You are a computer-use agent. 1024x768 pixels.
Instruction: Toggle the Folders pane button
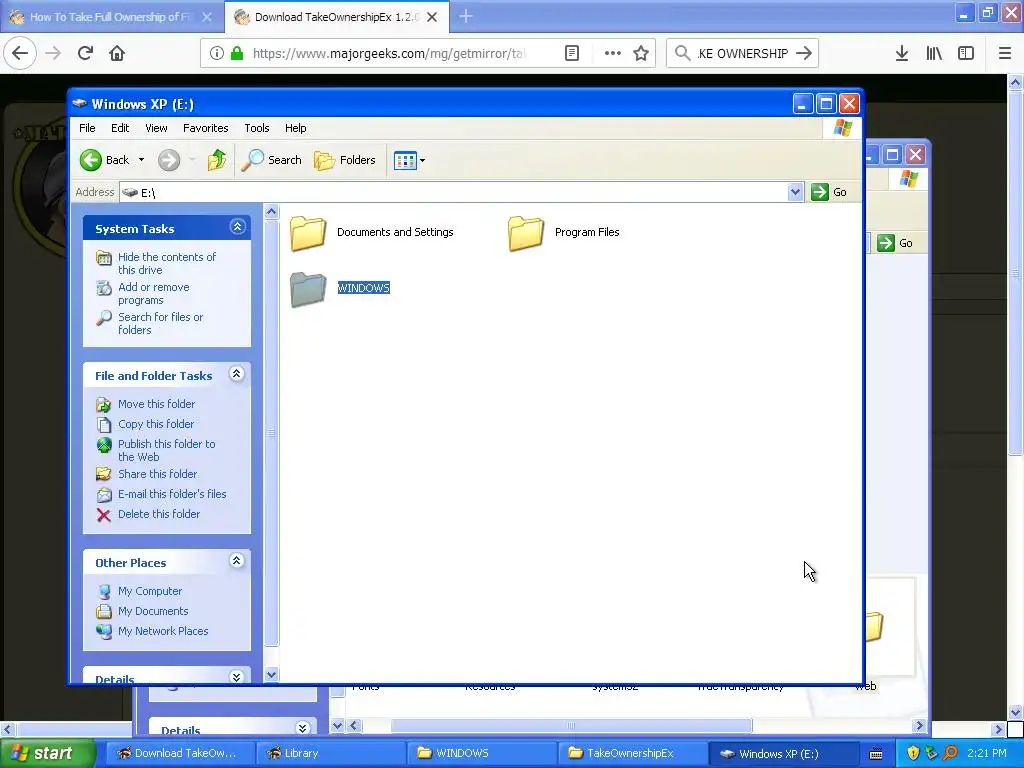click(x=345, y=160)
